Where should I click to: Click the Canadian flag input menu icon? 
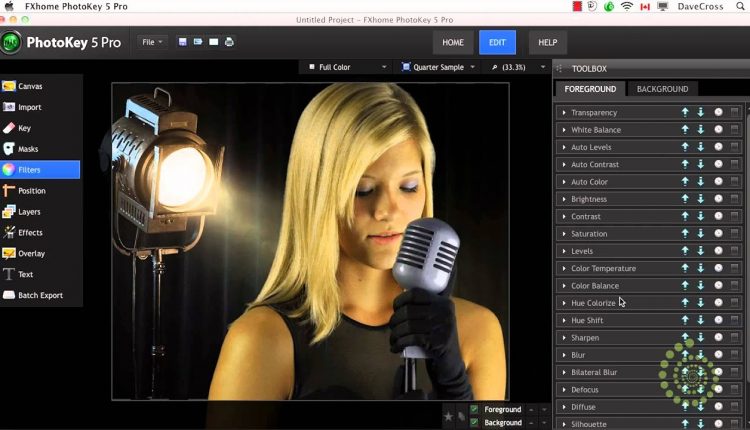pyautogui.click(x=645, y=7)
